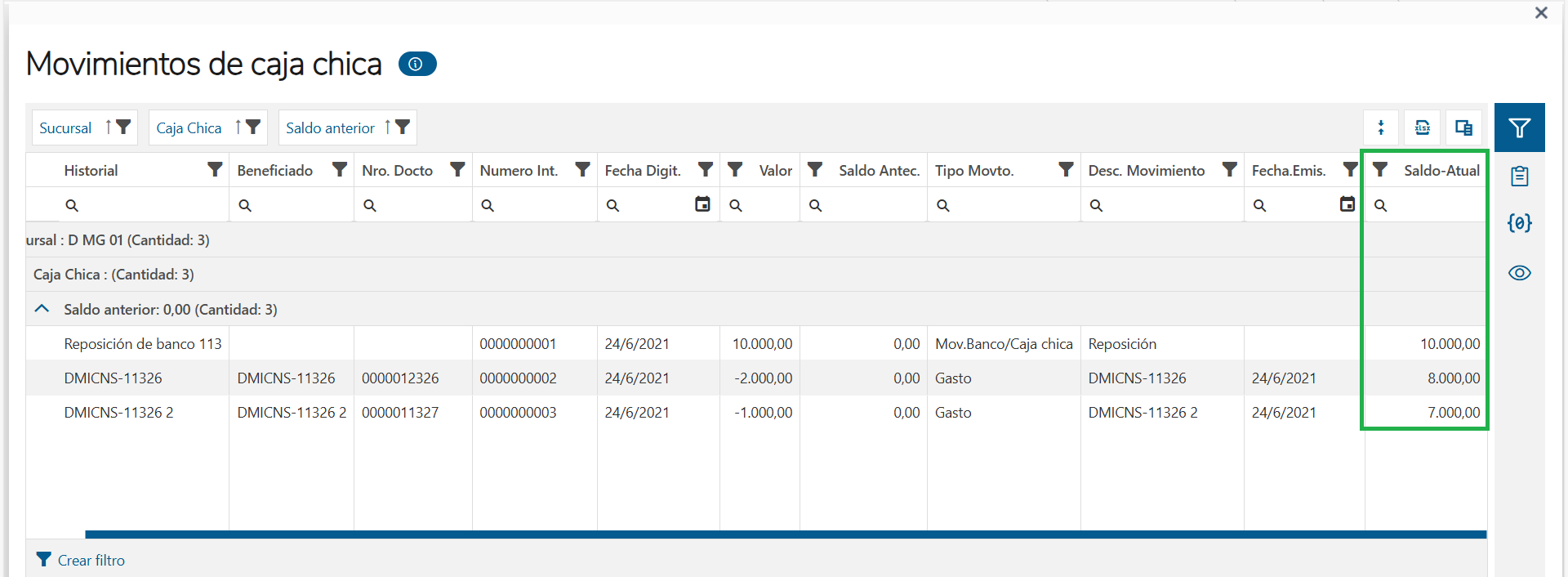
Task: Collapse the Saldo anterior: 0,00 group
Action: [x=42, y=309]
